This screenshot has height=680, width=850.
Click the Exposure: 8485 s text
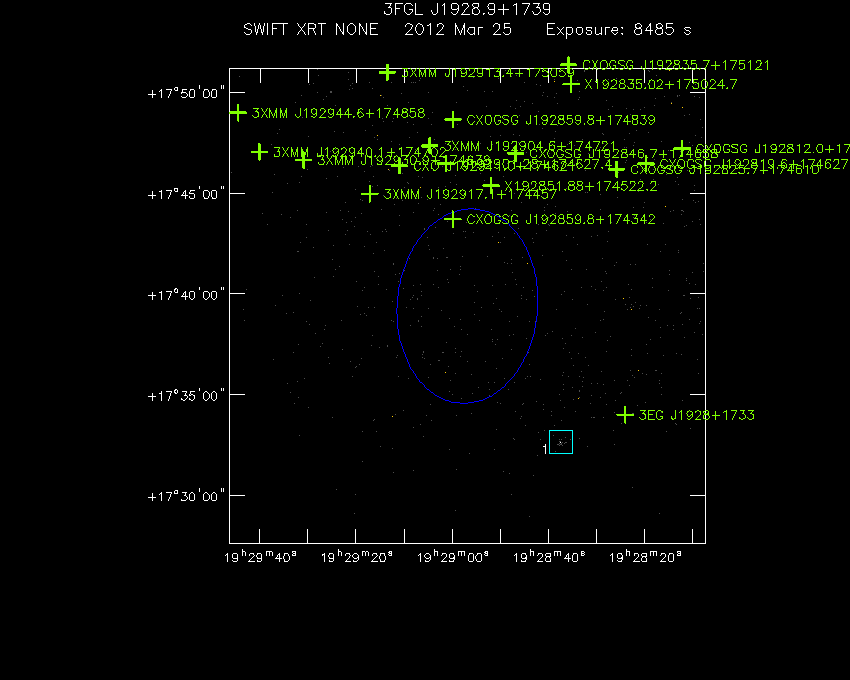tap(619, 30)
